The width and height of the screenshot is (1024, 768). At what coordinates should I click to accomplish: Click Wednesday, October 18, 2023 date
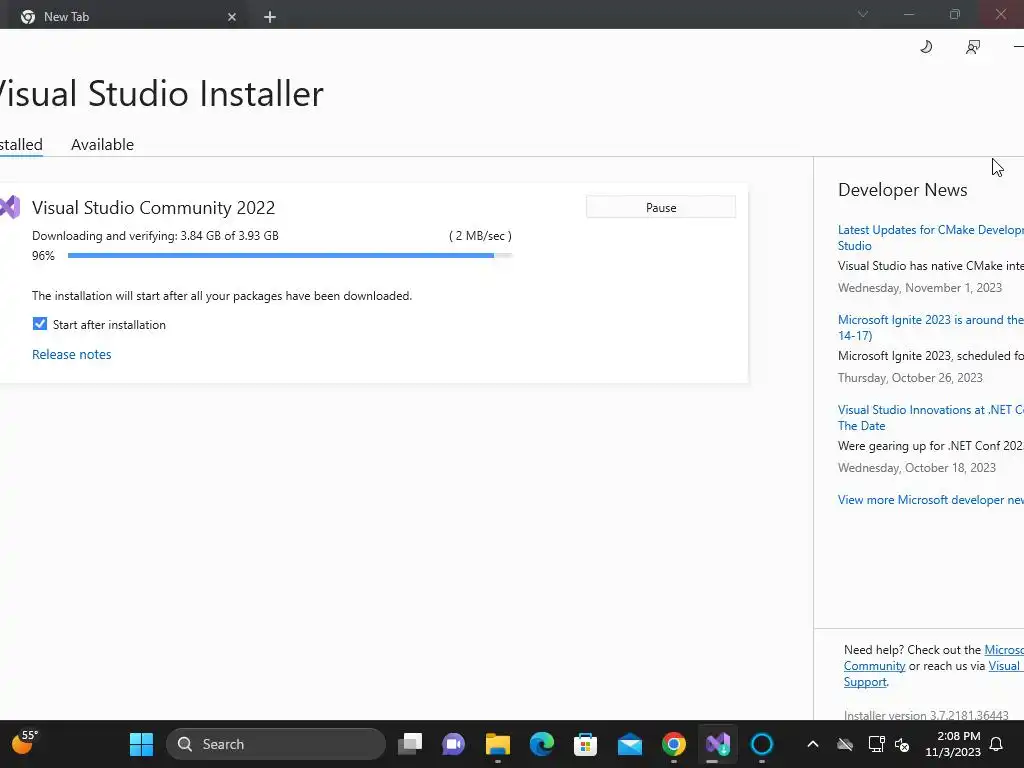[x=917, y=468]
